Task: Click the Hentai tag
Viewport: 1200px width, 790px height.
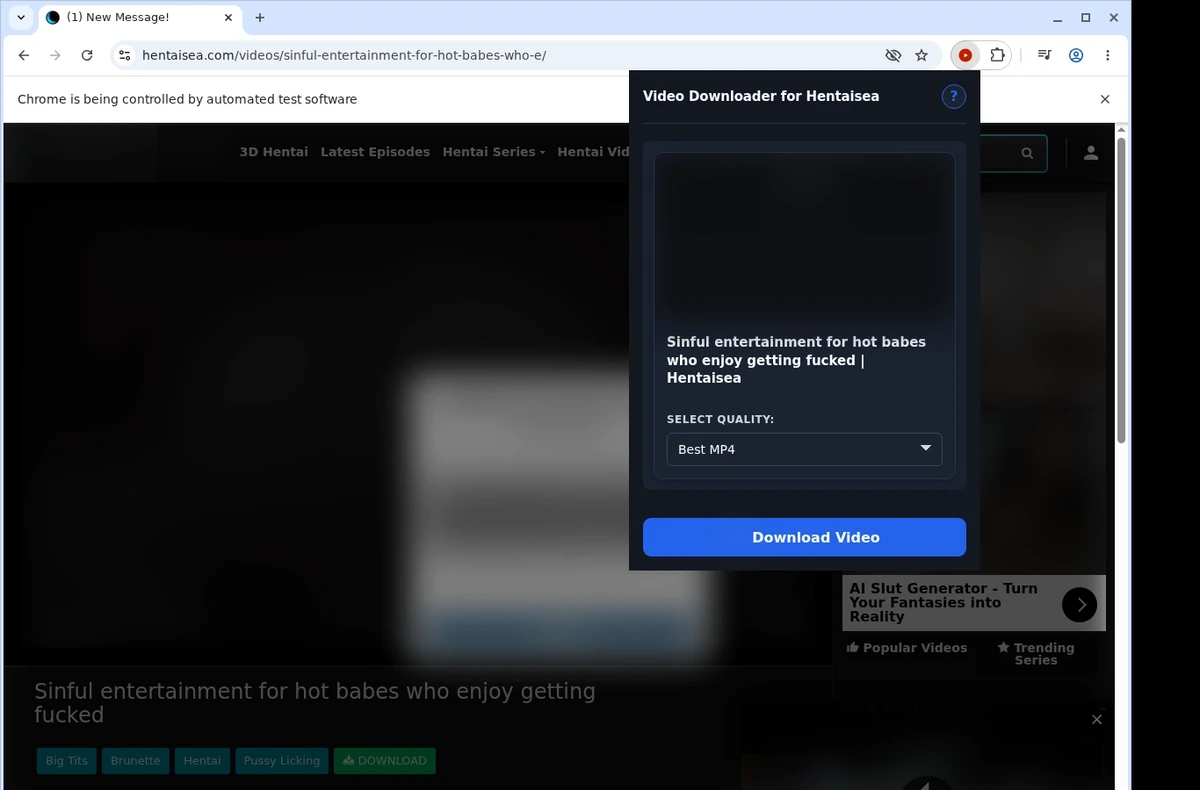Action: click(x=202, y=760)
